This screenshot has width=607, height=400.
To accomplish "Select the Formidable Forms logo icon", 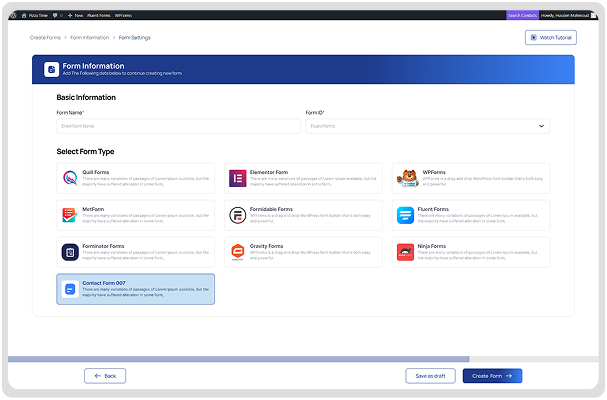I will tap(238, 215).
